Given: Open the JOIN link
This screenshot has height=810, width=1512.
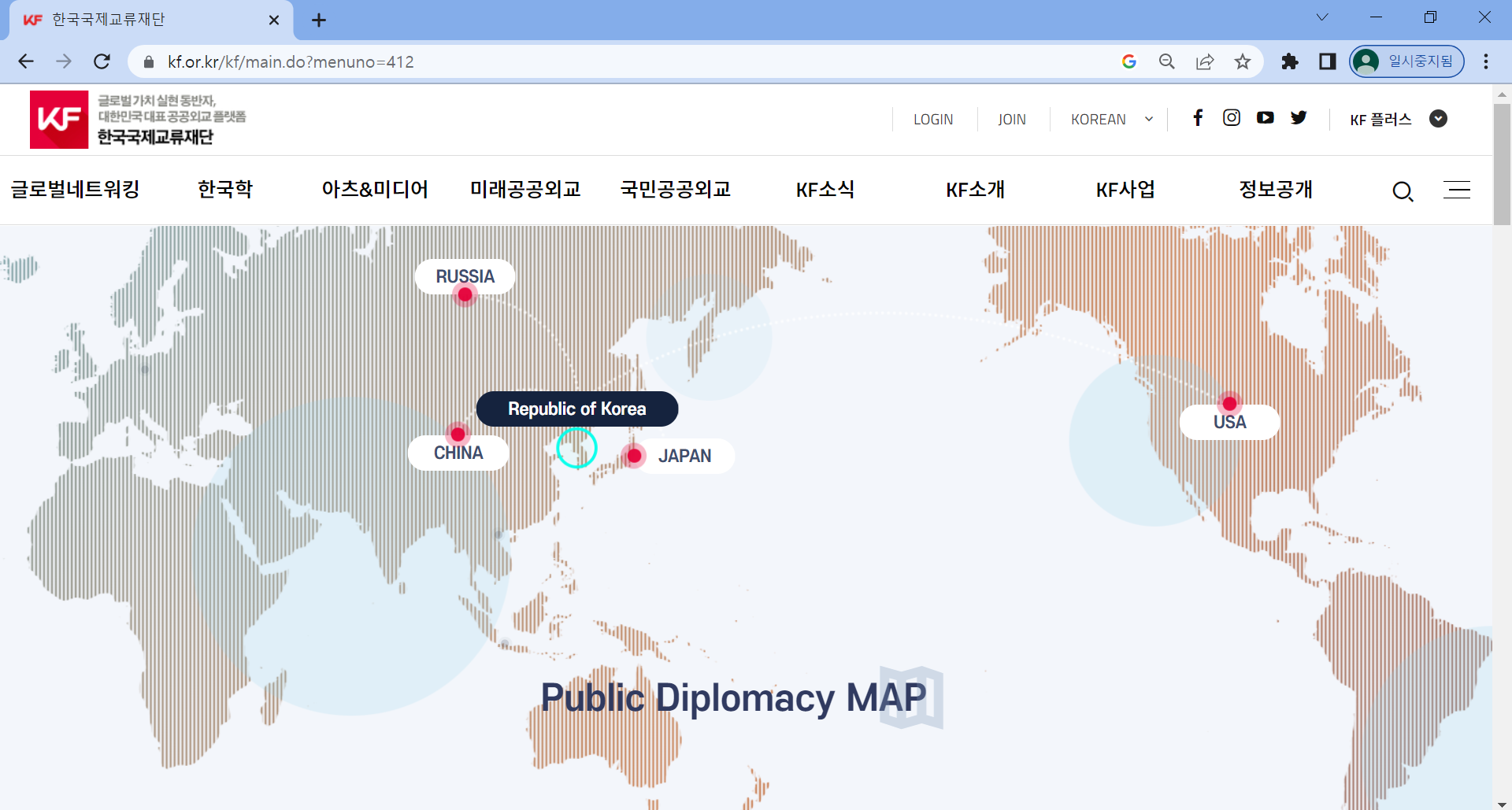Looking at the screenshot, I should tap(1012, 120).
